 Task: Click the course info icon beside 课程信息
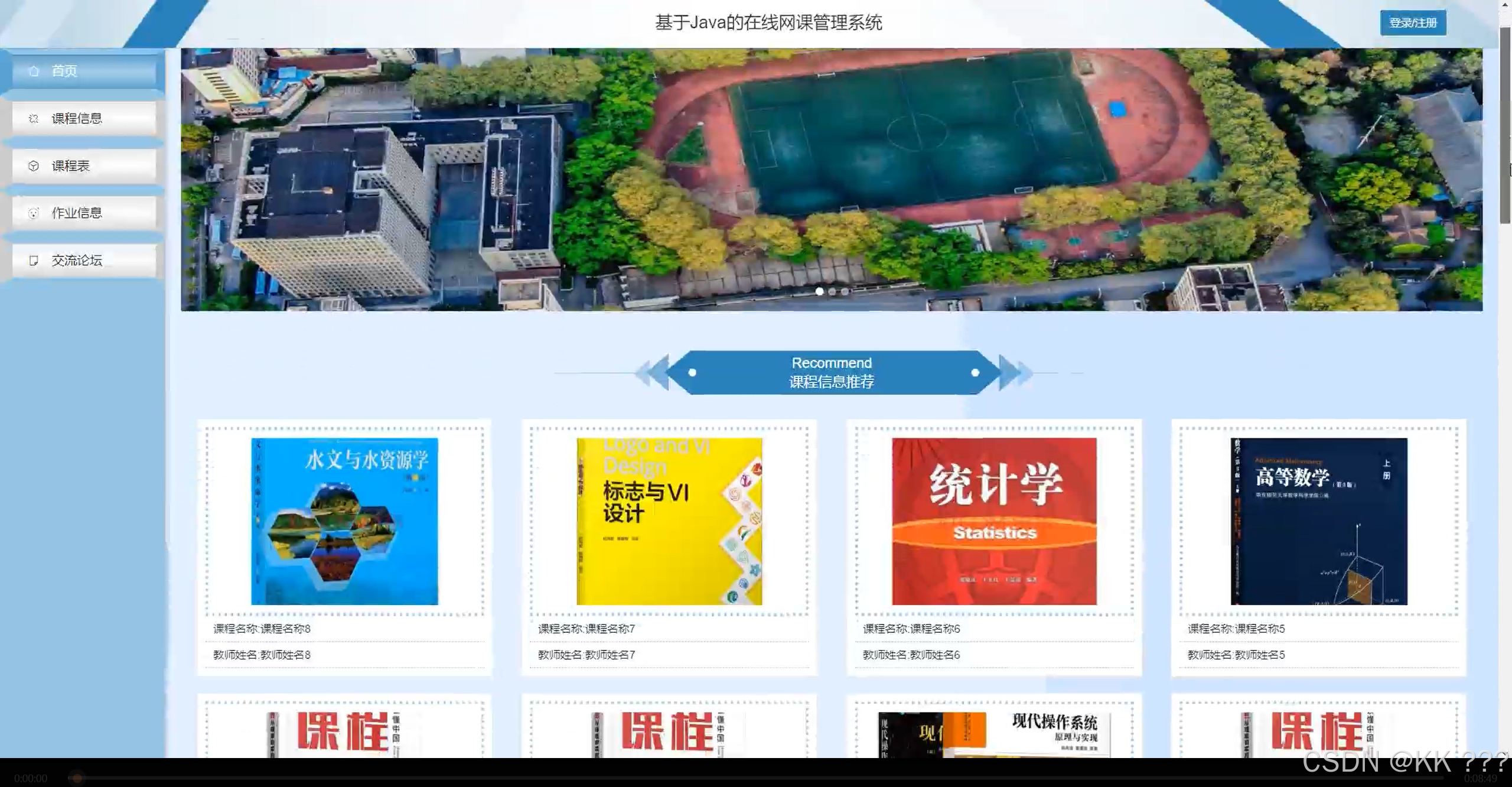34,119
